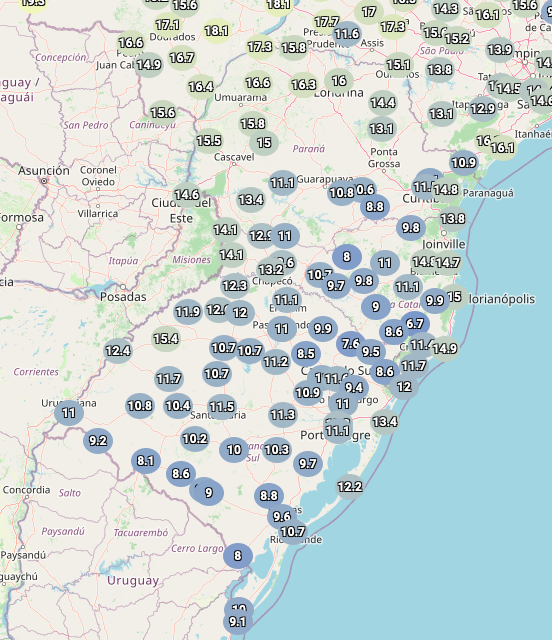Click the 10.2 temperature marker

195,439
